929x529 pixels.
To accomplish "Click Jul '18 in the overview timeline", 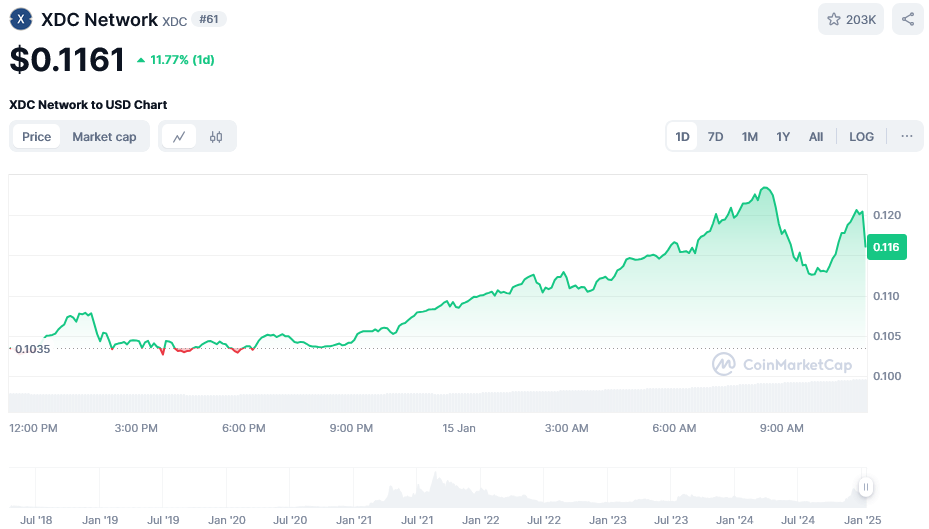I will pyautogui.click(x=36, y=520).
